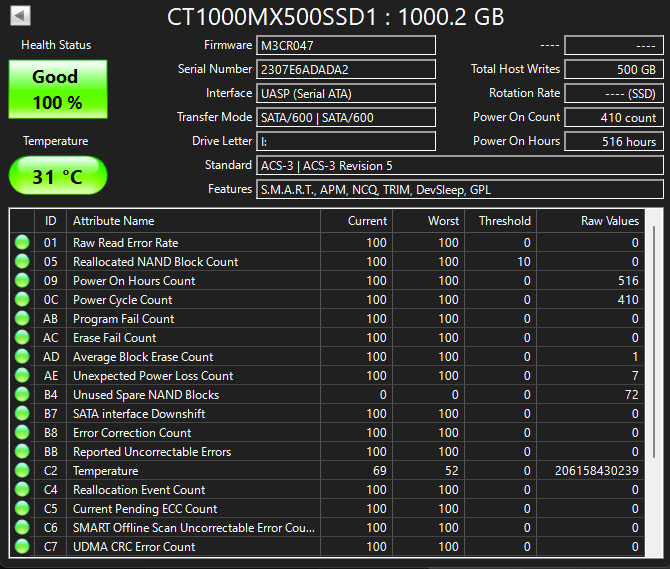
Task: Select the Current Pending ECC Count row name
Action: (x=145, y=509)
